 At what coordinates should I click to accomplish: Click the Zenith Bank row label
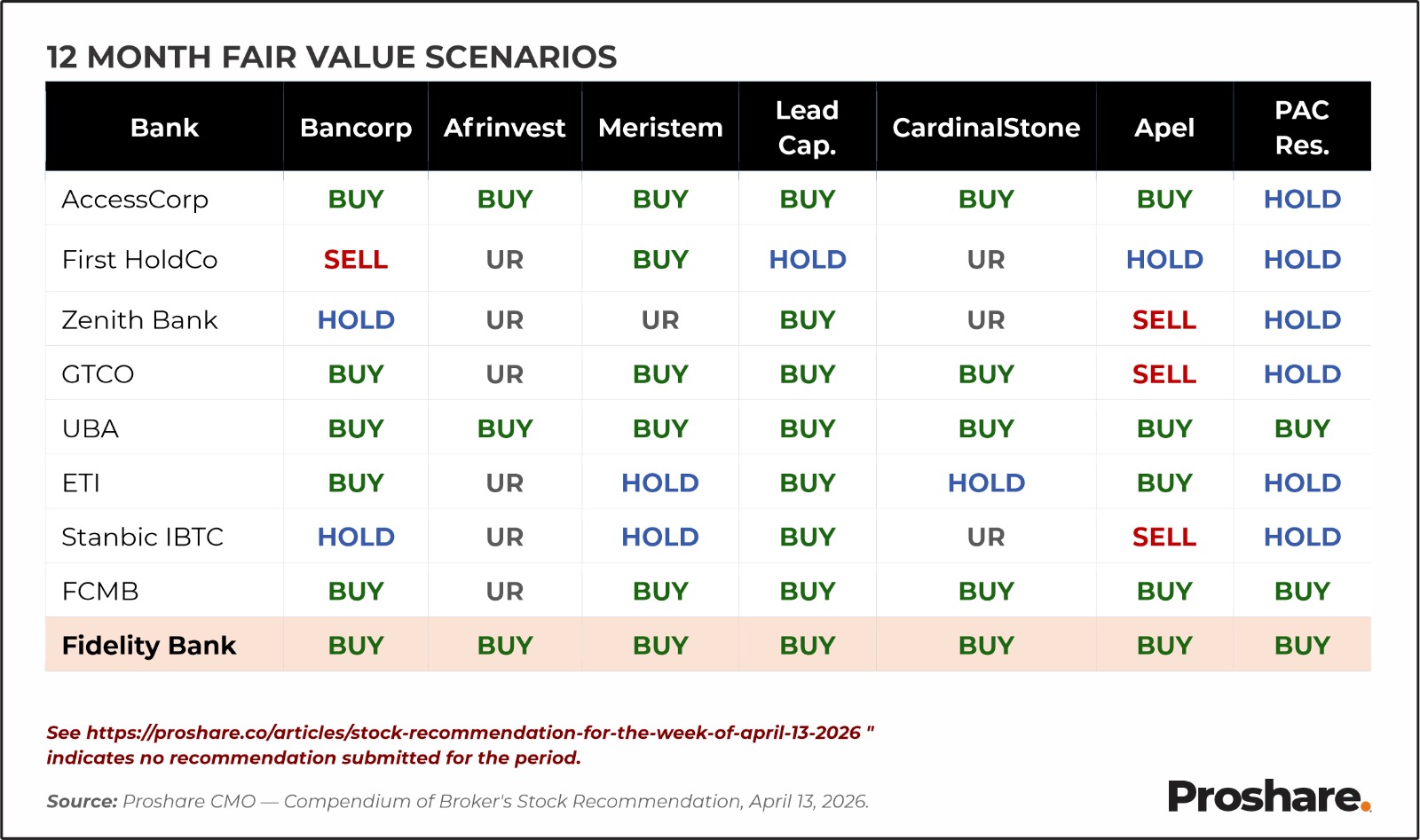point(139,320)
